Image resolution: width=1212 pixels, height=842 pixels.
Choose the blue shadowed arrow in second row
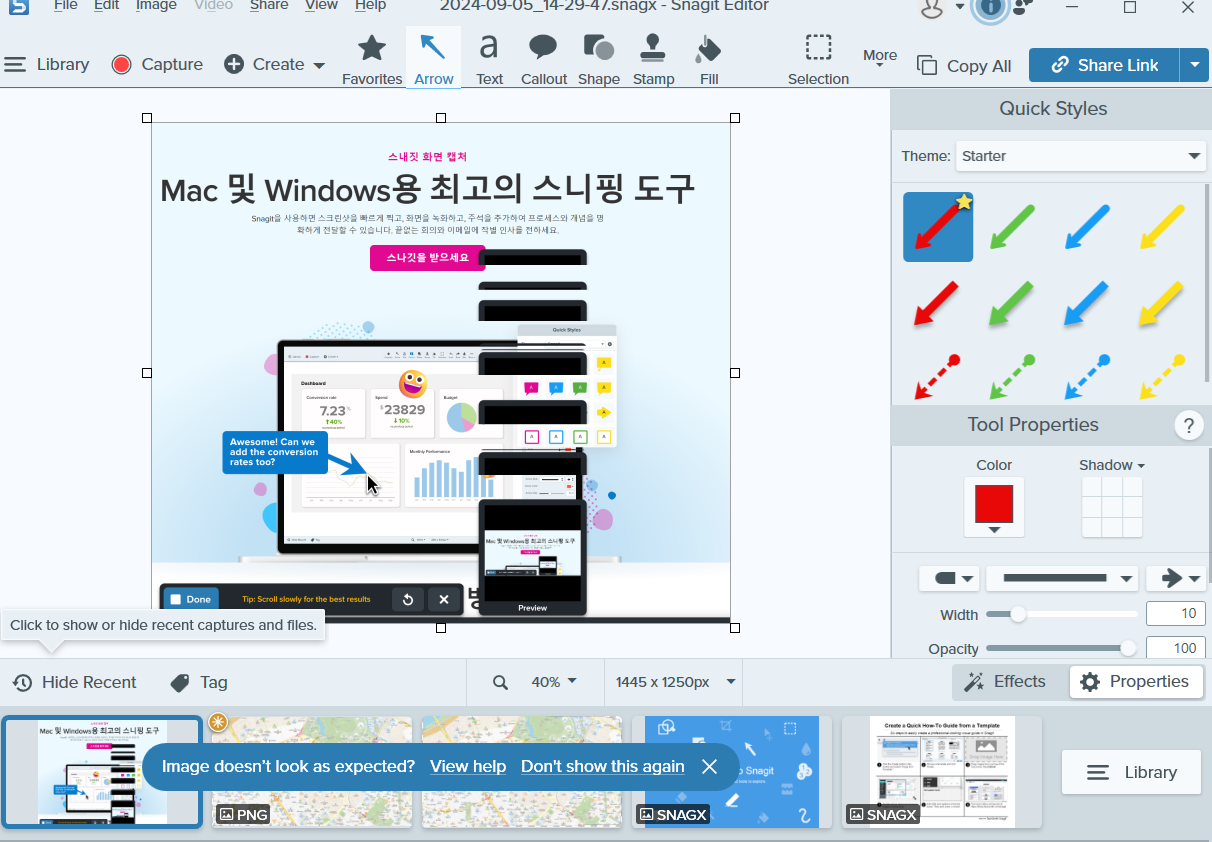[x=1087, y=303]
